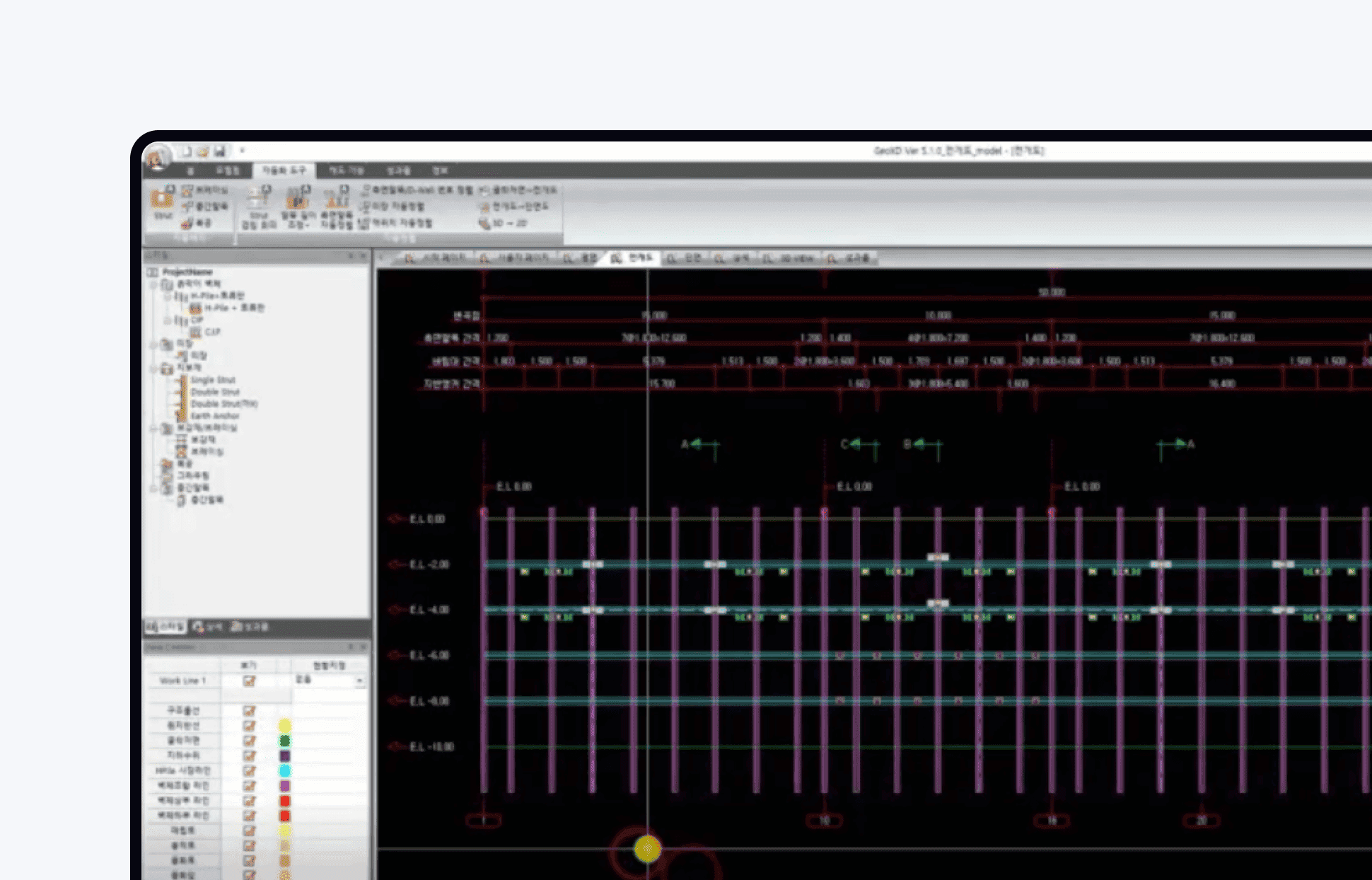This screenshot has height=880, width=1372.
Task: Toggle the checkbox beside the green swatch
Action: [x=249, y=741]
